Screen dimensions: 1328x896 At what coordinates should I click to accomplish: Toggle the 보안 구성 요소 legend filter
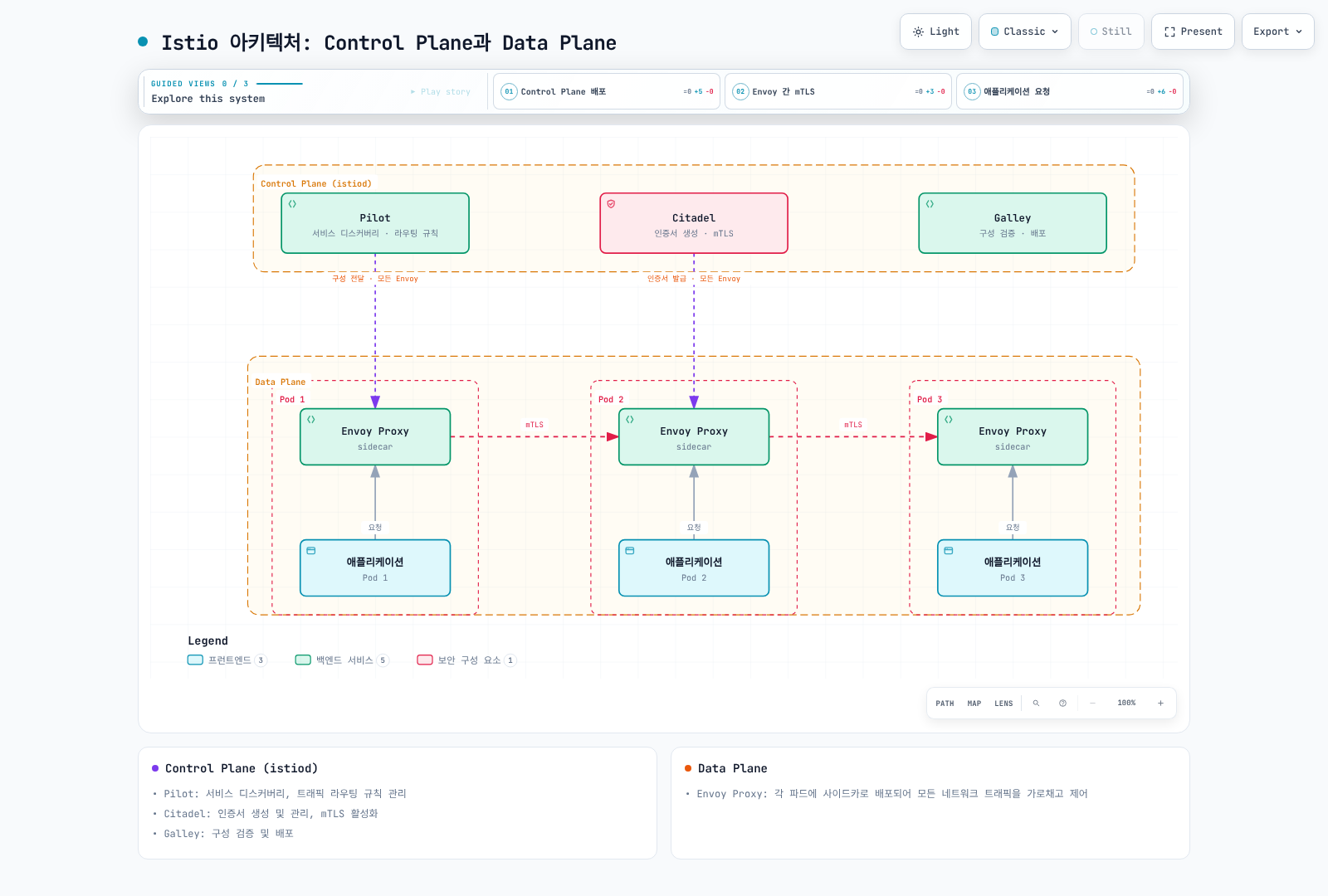tap(466, 660)
